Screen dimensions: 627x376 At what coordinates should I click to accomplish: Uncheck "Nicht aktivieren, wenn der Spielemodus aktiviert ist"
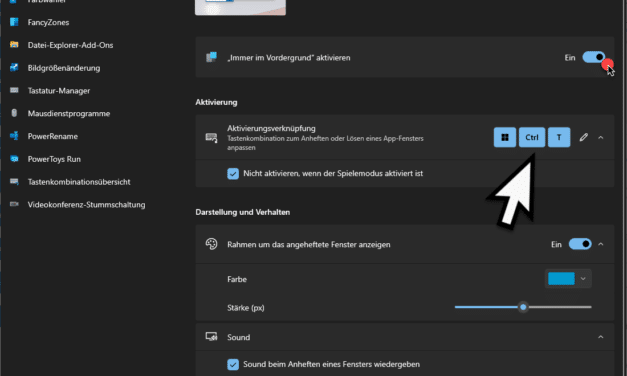click(233, 174)
